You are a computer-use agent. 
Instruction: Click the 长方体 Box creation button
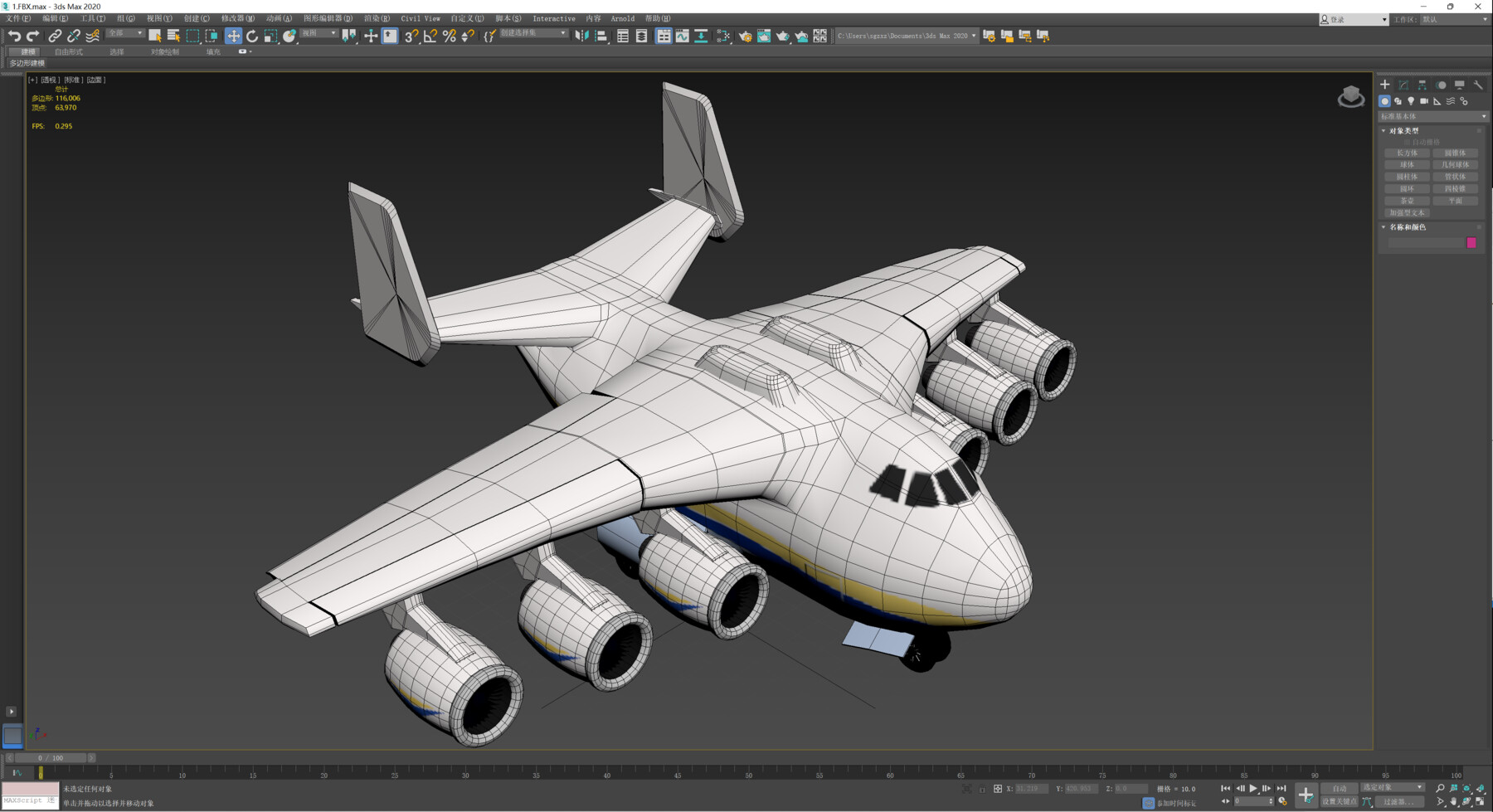(x=1407, y=153)
